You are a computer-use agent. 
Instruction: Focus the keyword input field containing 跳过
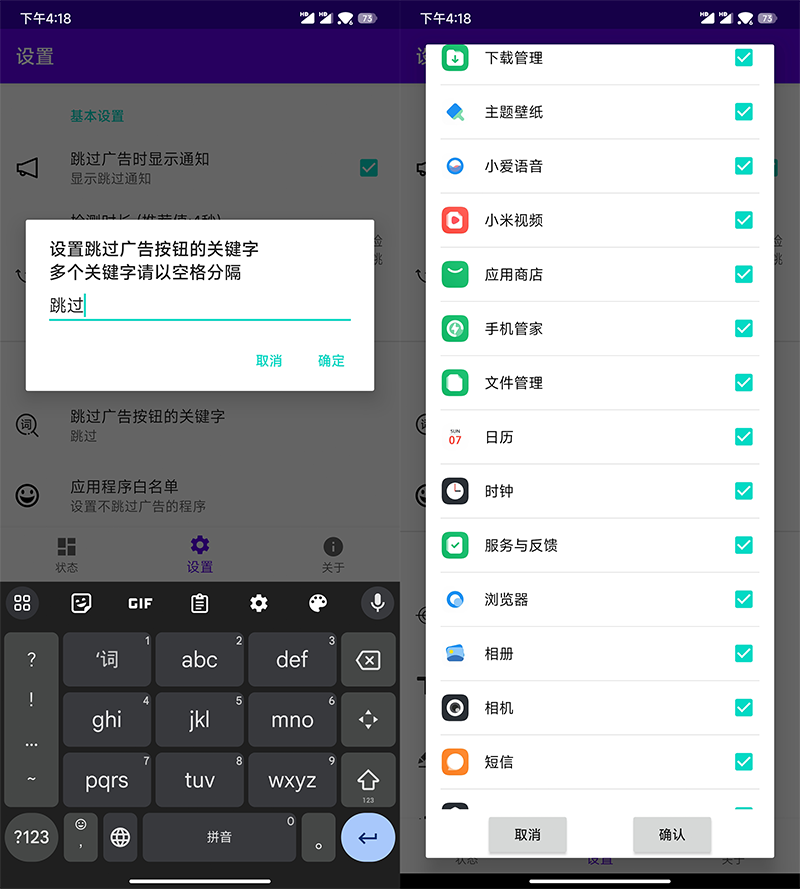click(x=200, y=306)
